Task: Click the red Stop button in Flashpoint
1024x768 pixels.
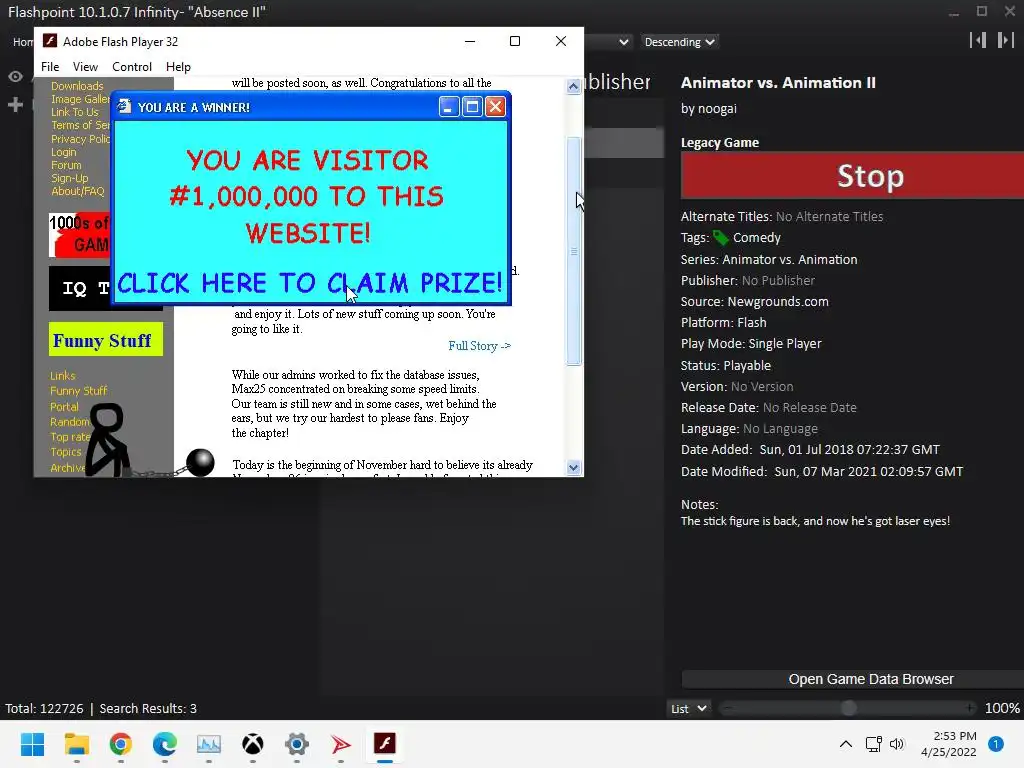Action: point(852,176)
